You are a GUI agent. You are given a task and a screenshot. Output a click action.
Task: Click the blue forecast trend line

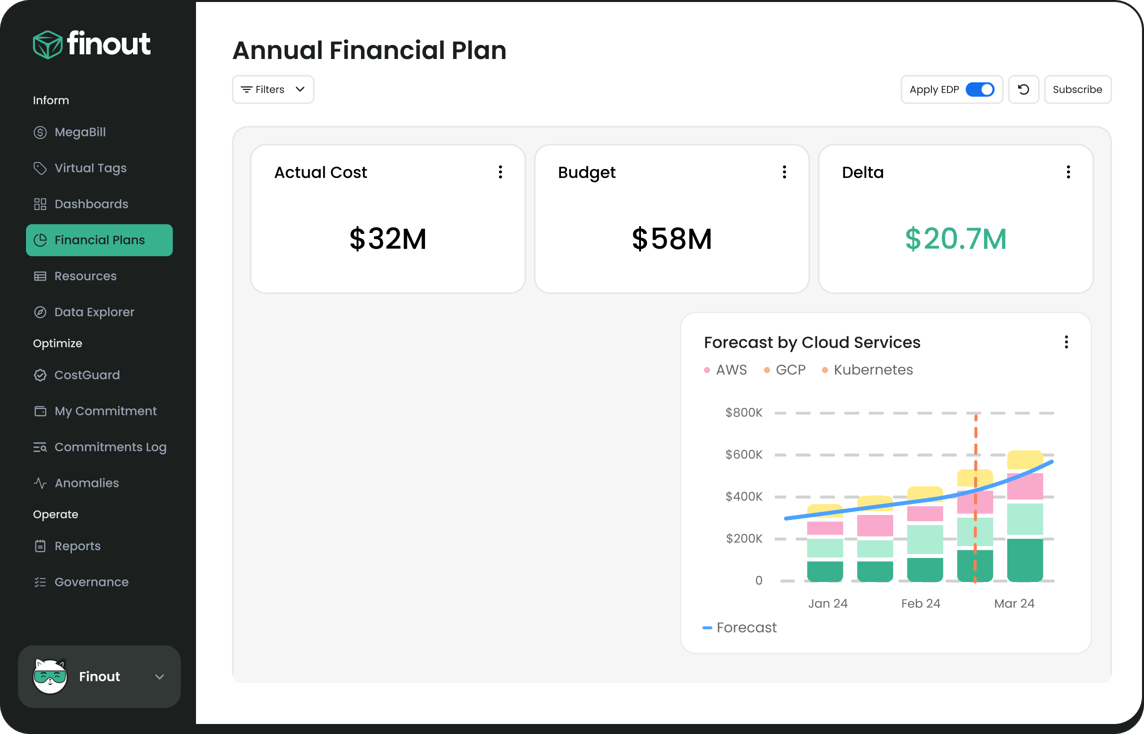(919, 500)
